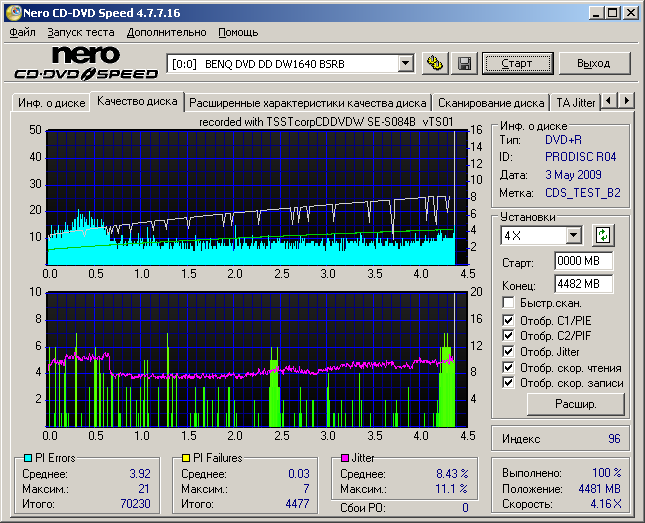
Task: Toggle the Отобр. C1/PIE checkbox
Action: [509, 319]
